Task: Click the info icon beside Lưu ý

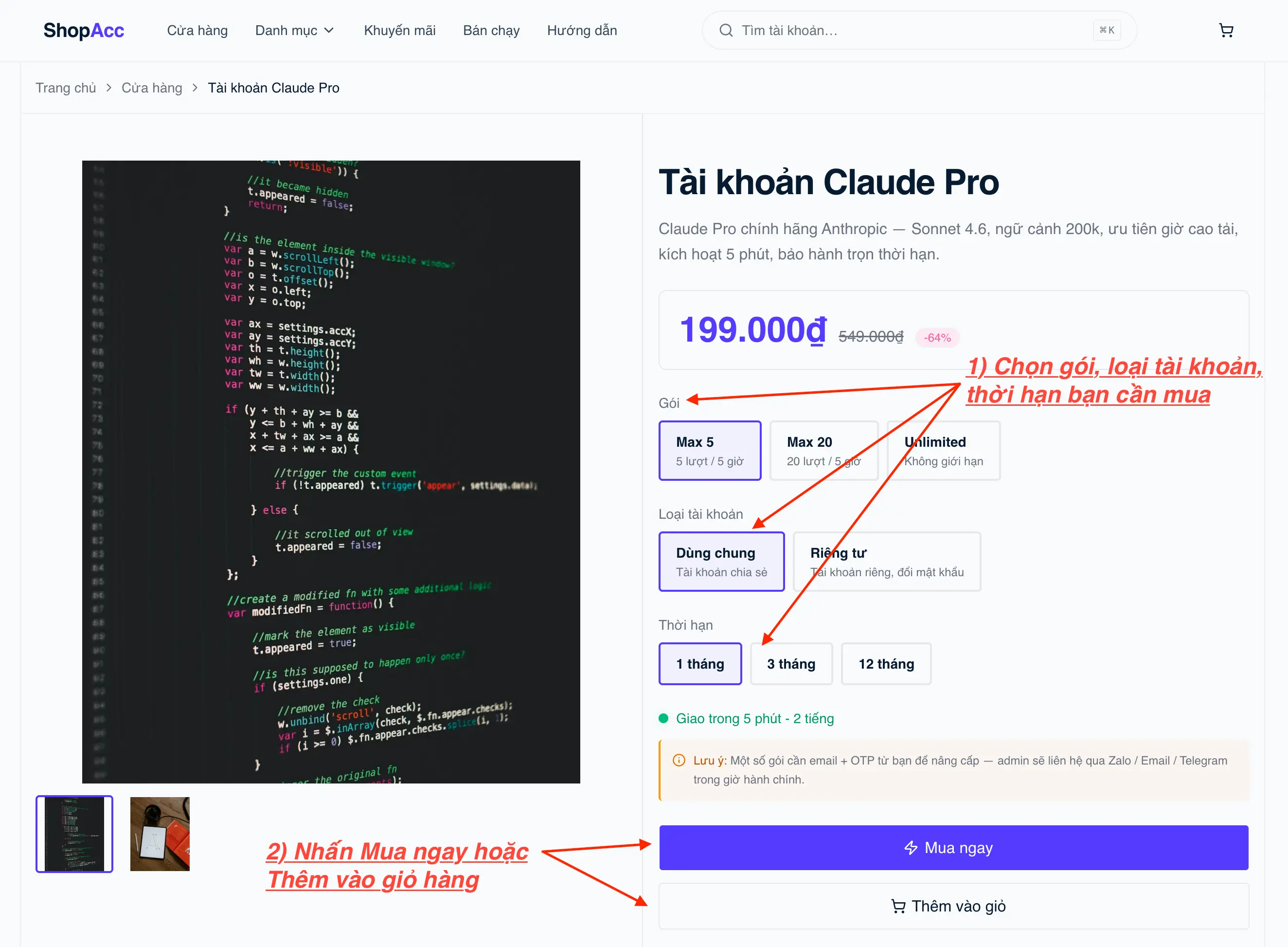Action: tap(679, 761)
